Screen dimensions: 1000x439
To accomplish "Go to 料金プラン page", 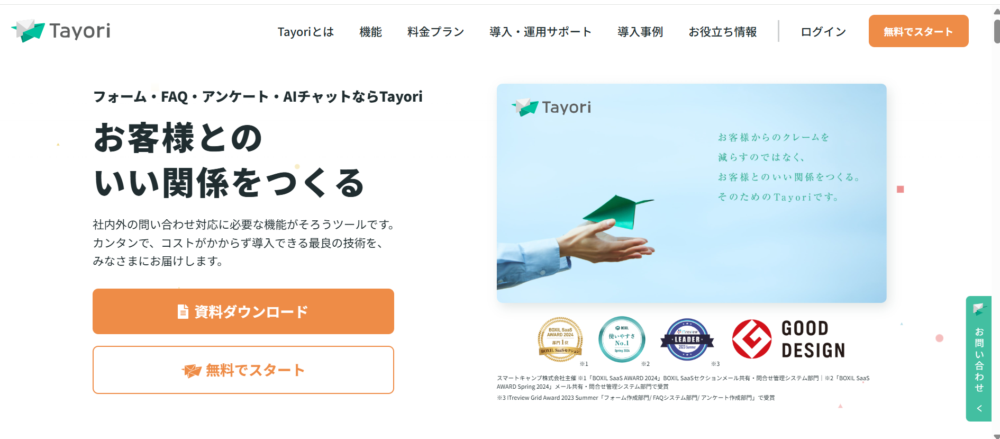I will click(x=436, y=32).
